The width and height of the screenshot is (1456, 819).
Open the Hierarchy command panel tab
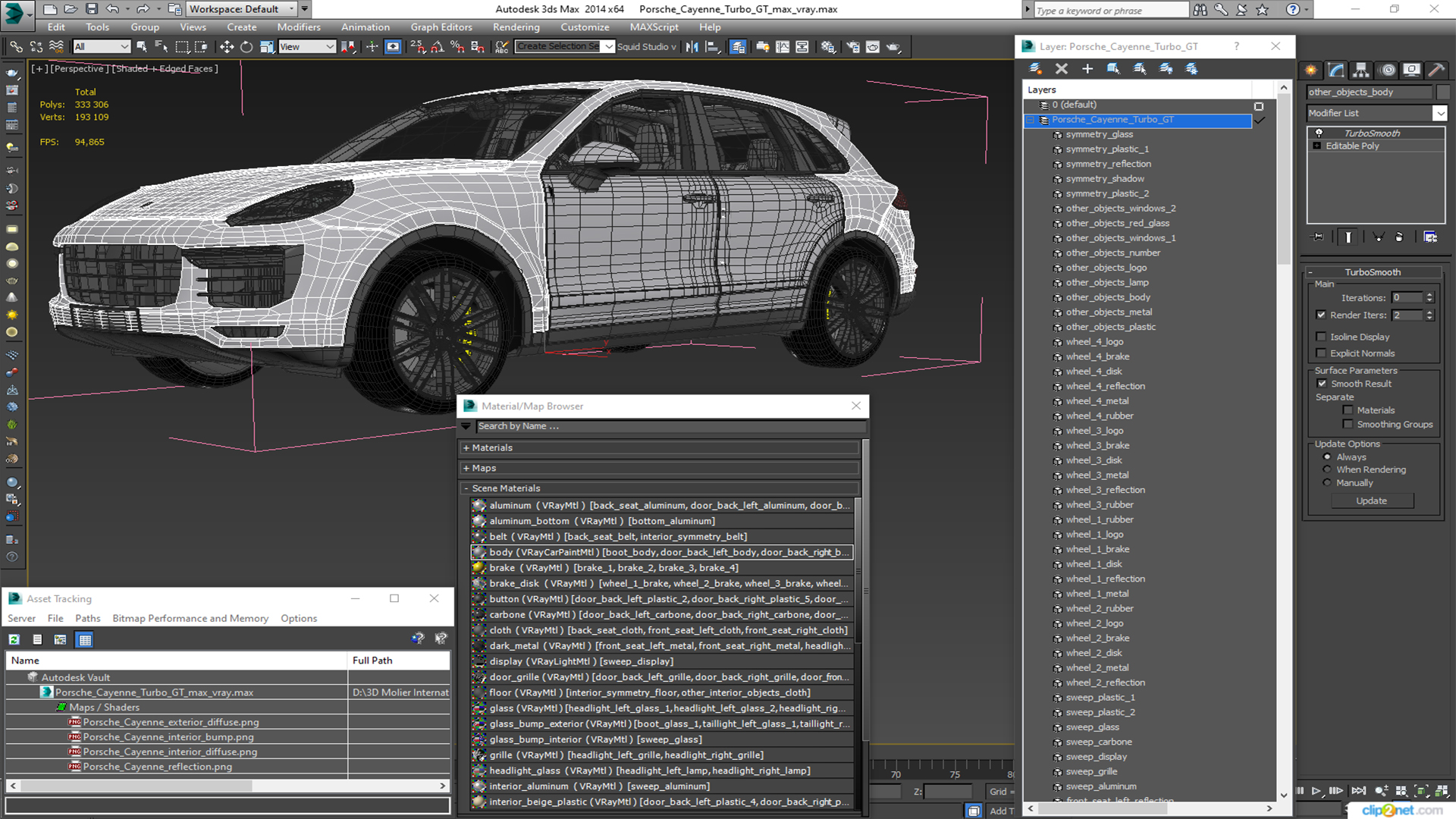1361,70
